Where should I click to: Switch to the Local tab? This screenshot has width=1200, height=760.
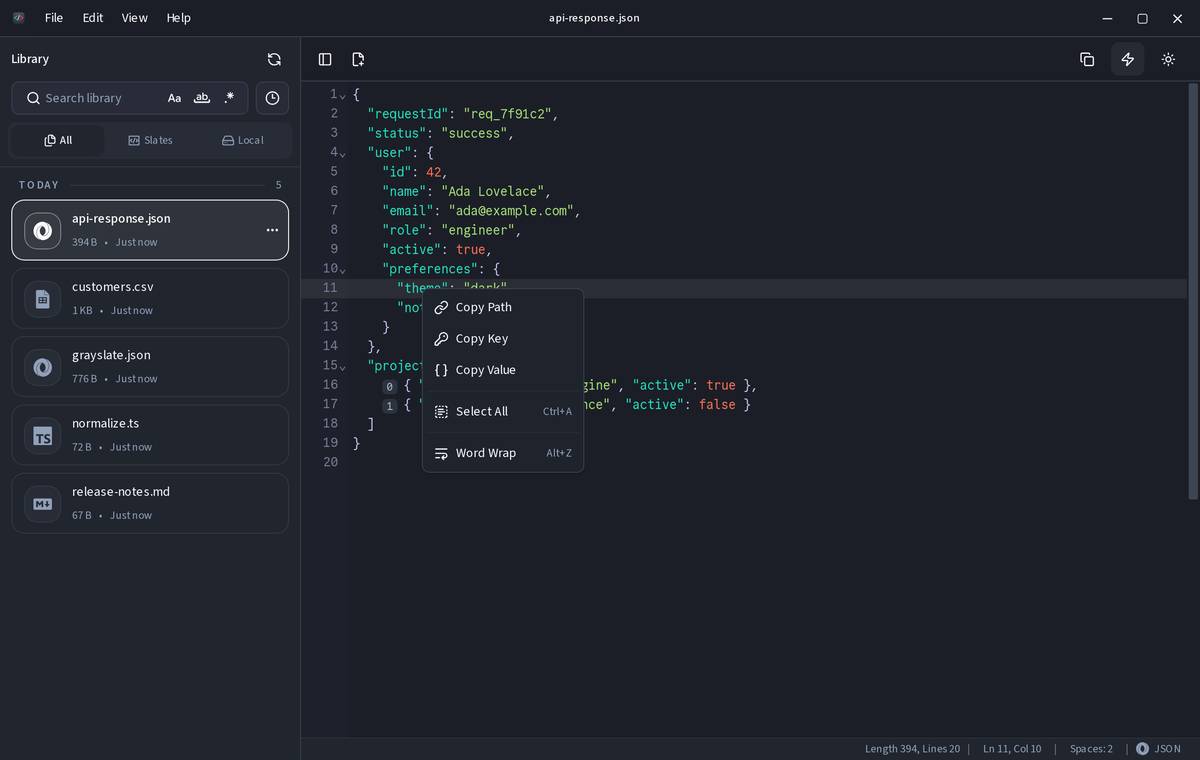(243, 140)
